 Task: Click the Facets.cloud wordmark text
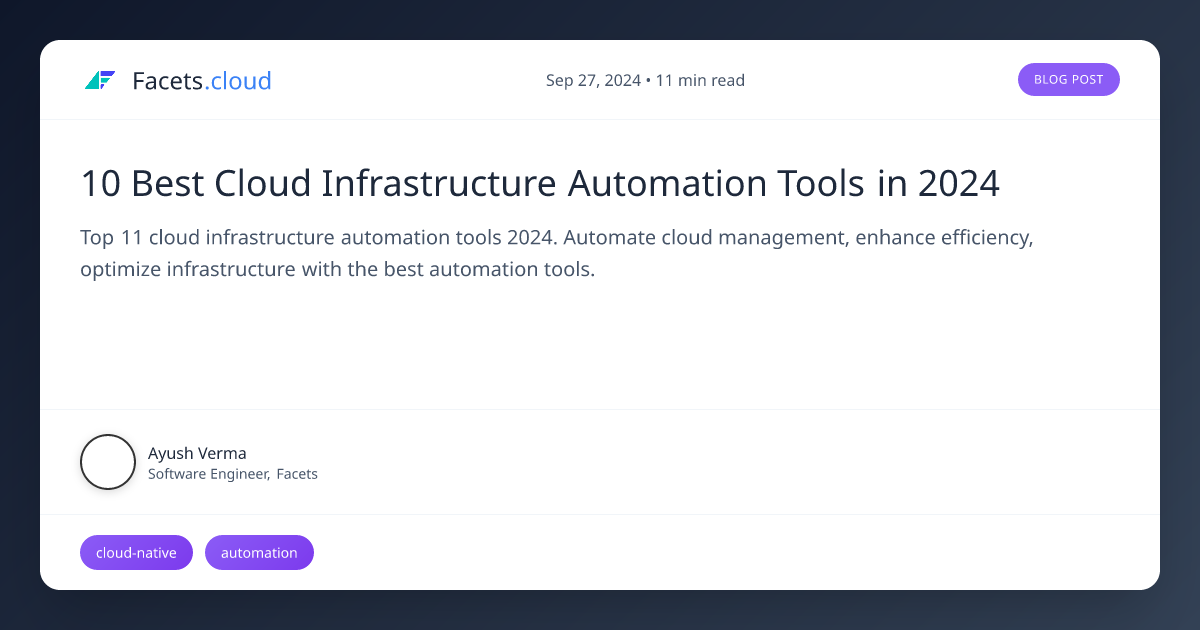coord(201,80)
